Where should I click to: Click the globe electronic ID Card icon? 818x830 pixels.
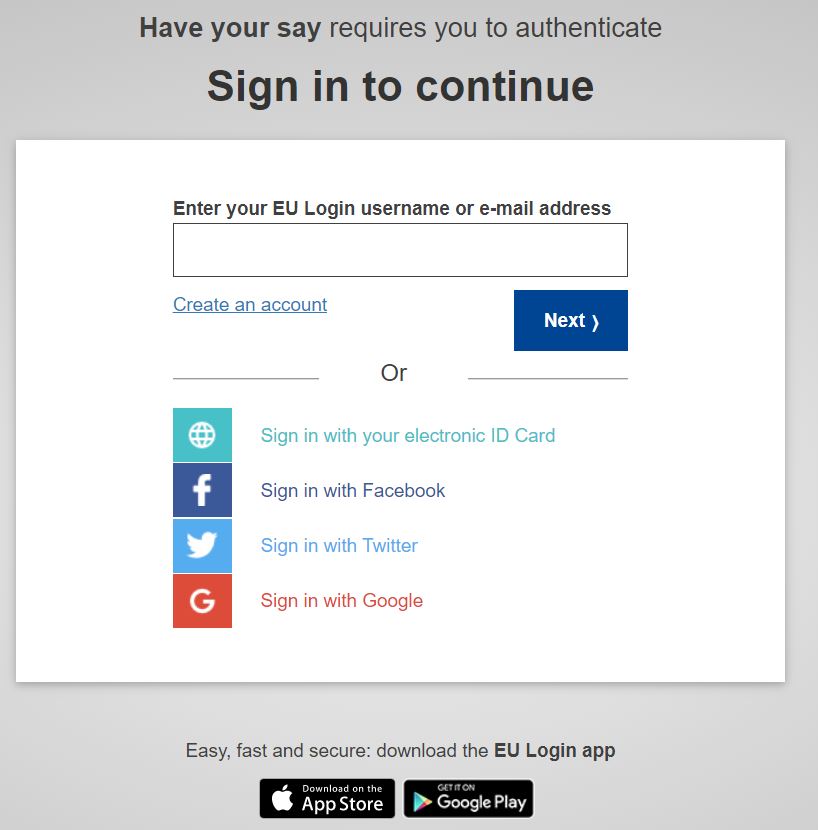[202, 435]
